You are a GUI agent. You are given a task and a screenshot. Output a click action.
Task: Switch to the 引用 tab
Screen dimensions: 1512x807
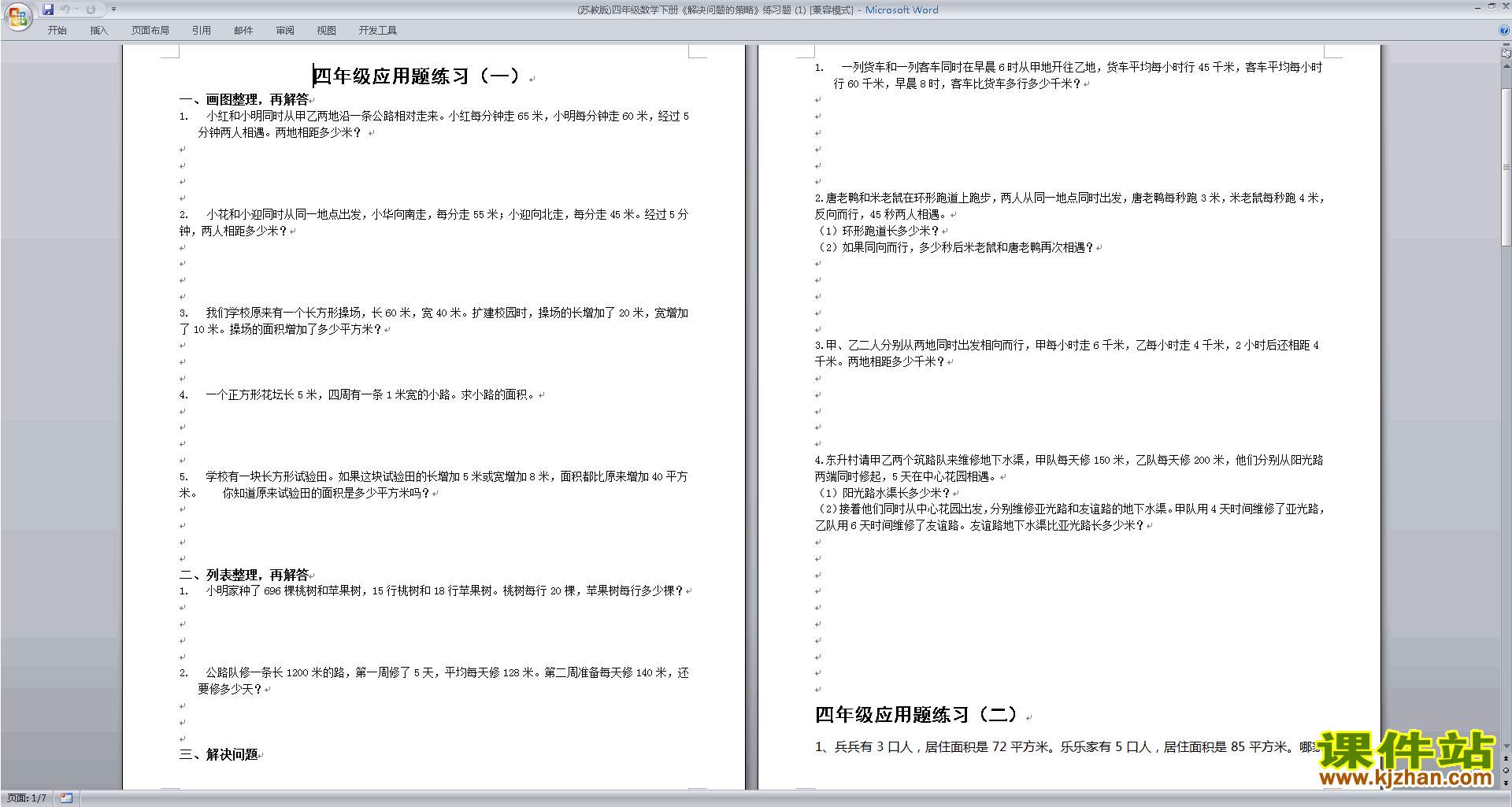tap(202, 31)
